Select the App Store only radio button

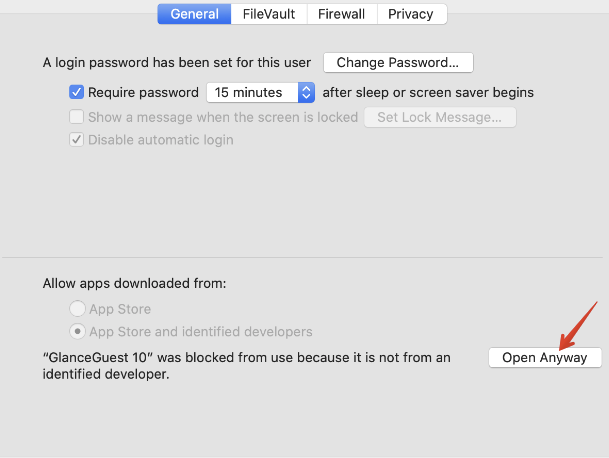(76, 309)
